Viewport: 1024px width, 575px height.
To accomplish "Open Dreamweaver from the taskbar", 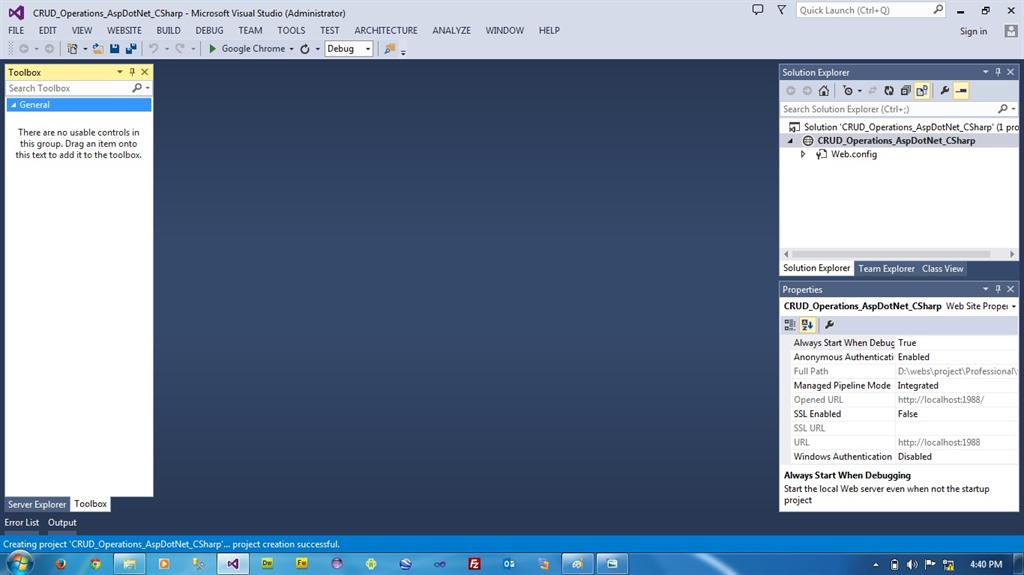I will [267, 563].
